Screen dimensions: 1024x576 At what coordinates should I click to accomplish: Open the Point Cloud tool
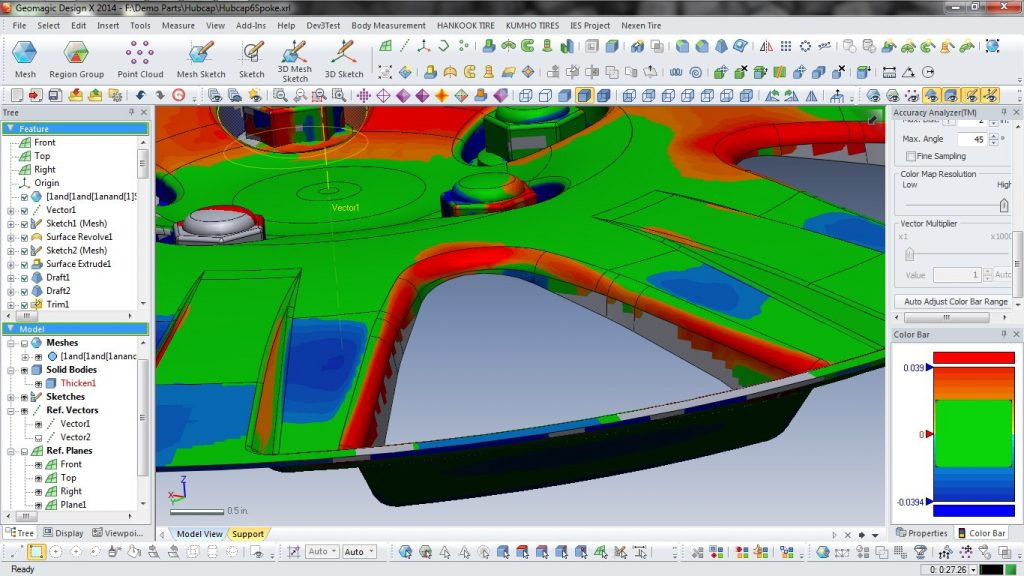pos(140,59)
